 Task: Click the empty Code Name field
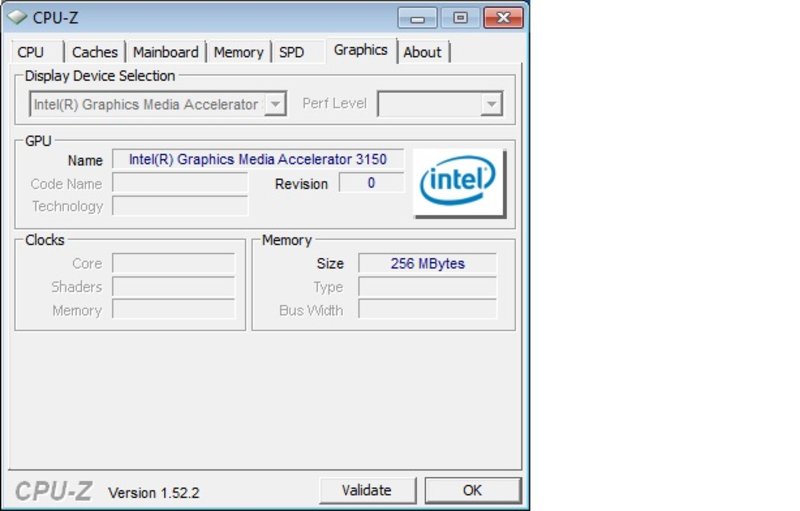tap(180, 183)
